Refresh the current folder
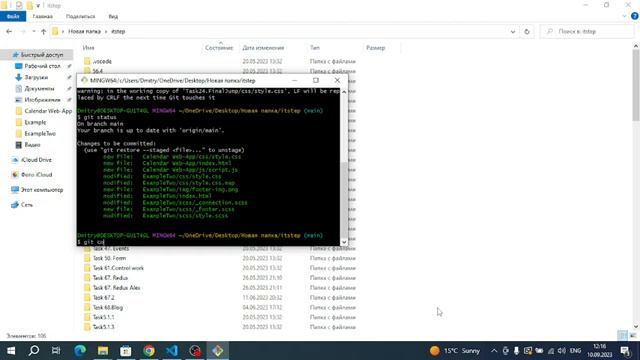 [527, 31]
